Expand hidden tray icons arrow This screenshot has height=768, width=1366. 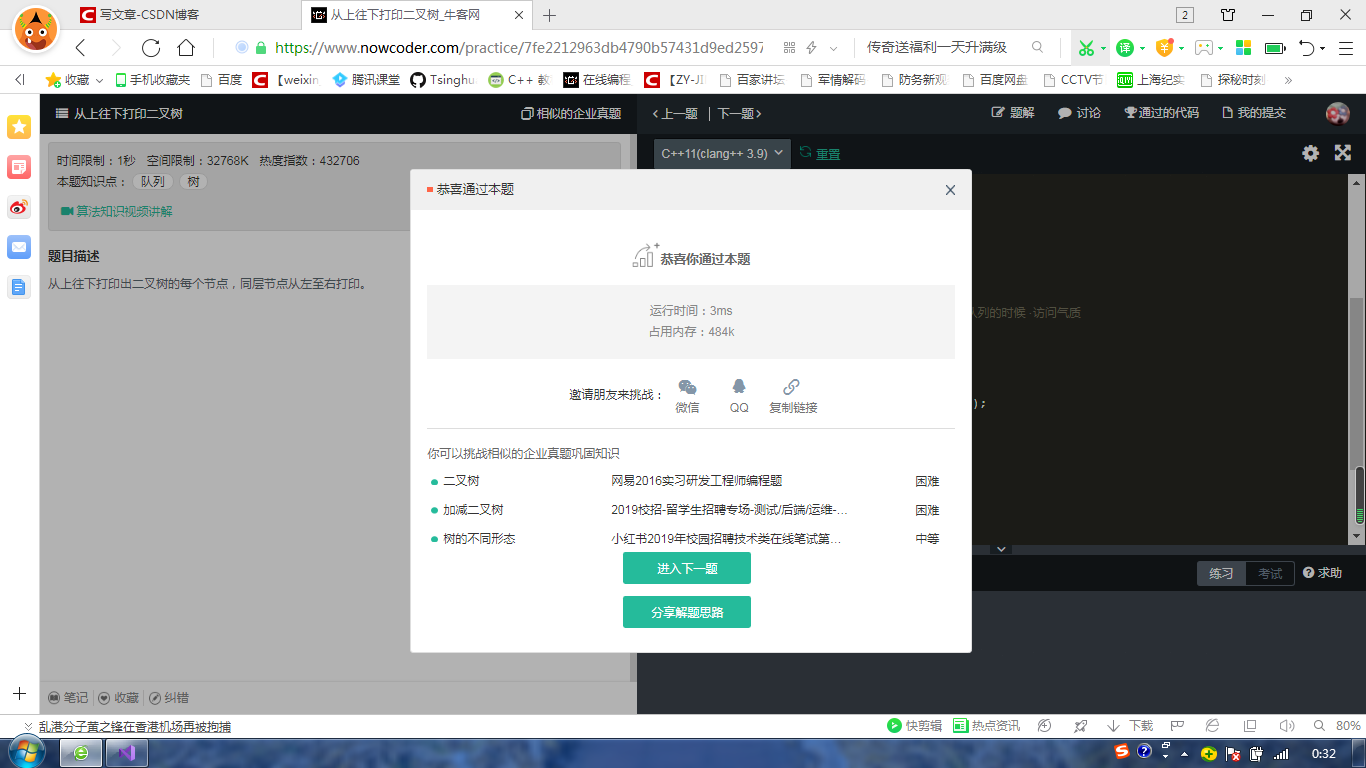[x=1184, y=755]
